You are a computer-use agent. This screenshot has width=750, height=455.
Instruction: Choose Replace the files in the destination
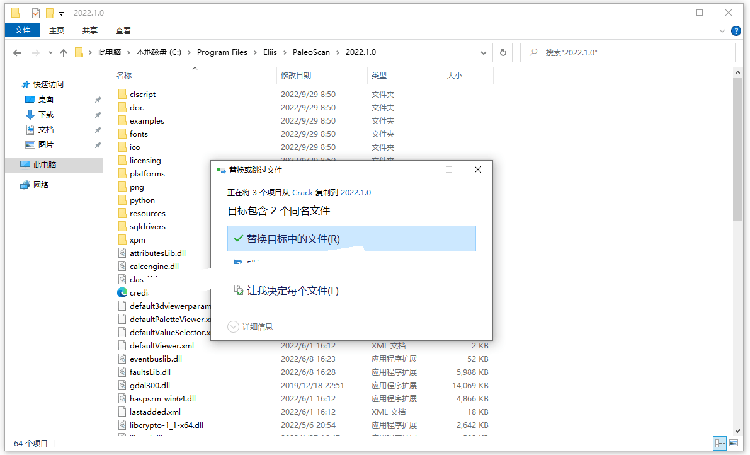pyautogui.click(x=352, y=239)
